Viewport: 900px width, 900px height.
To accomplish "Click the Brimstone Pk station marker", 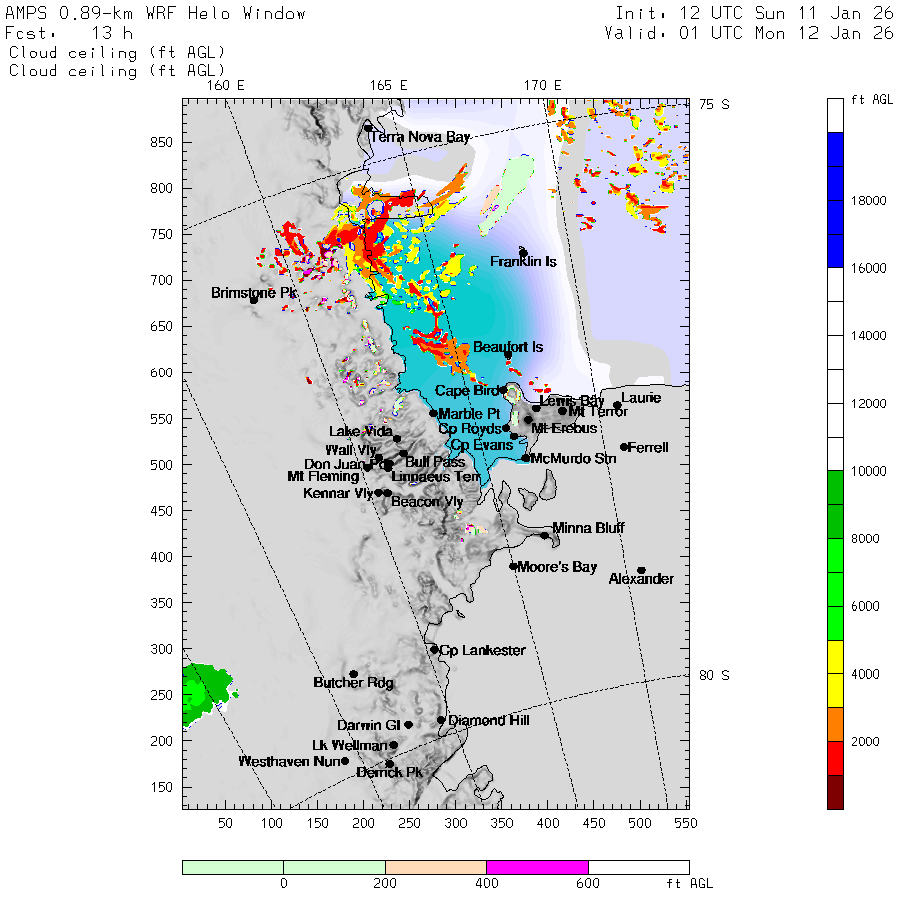I will (x=254, y=300).
